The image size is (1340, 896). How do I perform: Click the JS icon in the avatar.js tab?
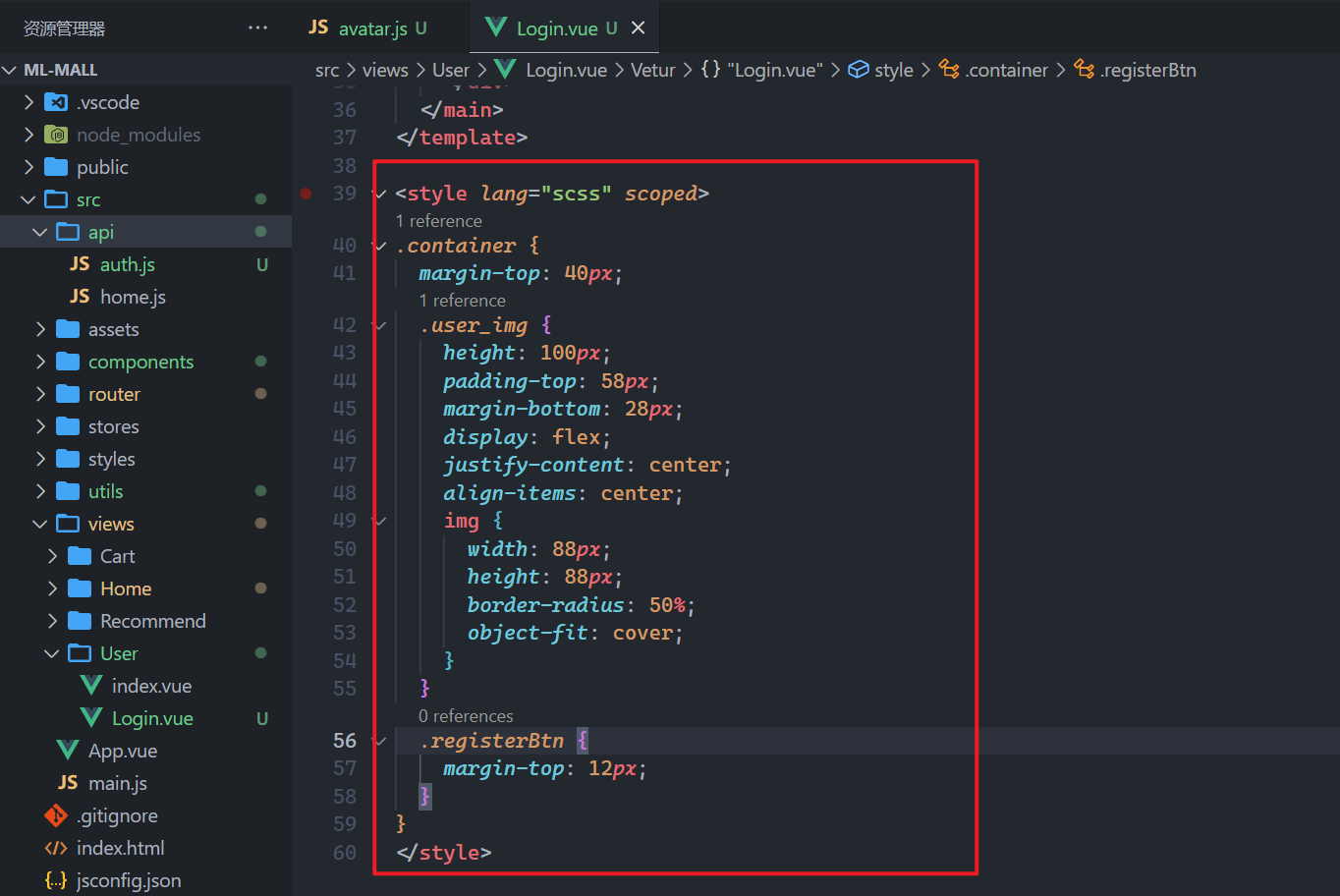(x=318, y=28)
